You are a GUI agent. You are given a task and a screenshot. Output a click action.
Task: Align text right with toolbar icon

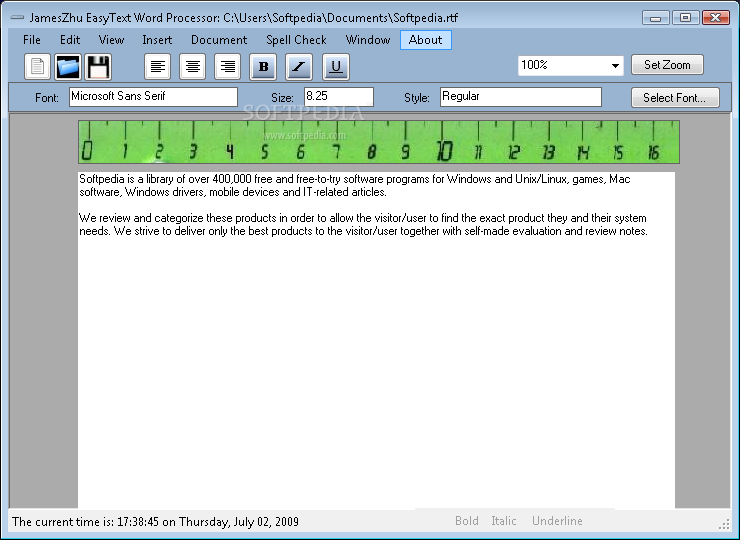[227, 67]
